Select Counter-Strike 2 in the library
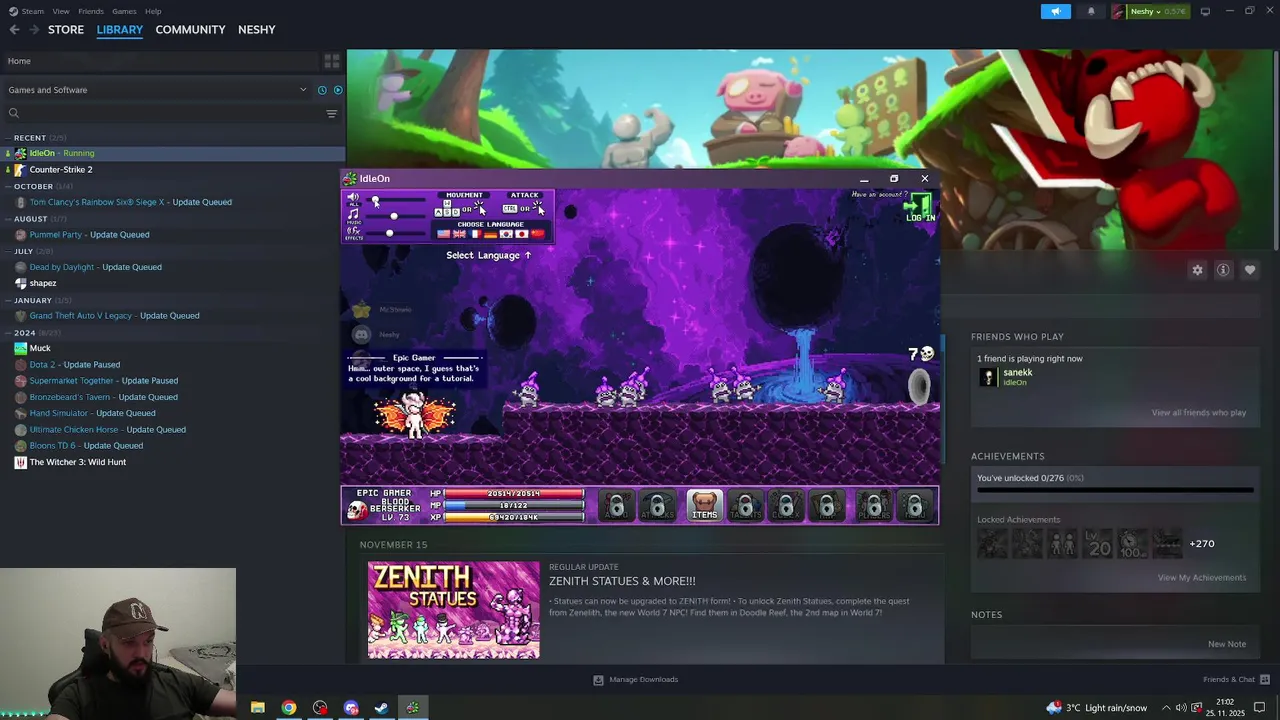Viewport: 1280px width, 720px height. pyautogui.click(x=61, y=169)
